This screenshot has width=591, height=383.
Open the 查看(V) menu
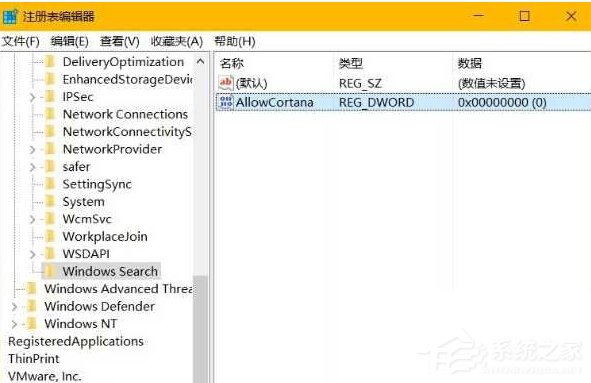[119, 41]
